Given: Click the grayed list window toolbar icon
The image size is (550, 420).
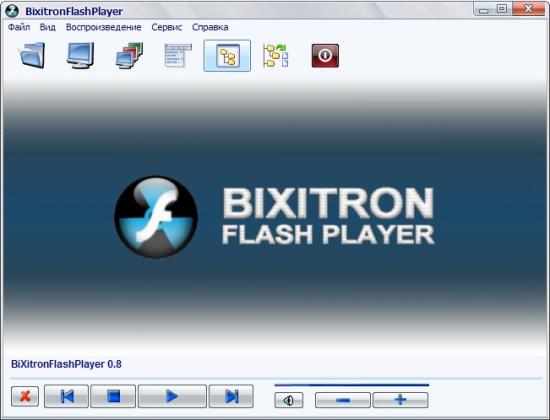Looking at the screenshot, I should tap(178, 55).
